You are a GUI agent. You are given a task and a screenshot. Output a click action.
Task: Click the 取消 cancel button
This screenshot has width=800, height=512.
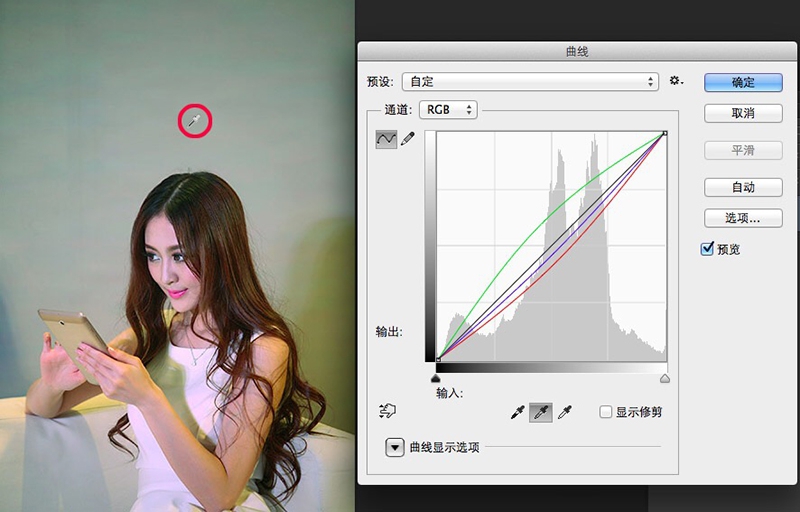(743, 113)
